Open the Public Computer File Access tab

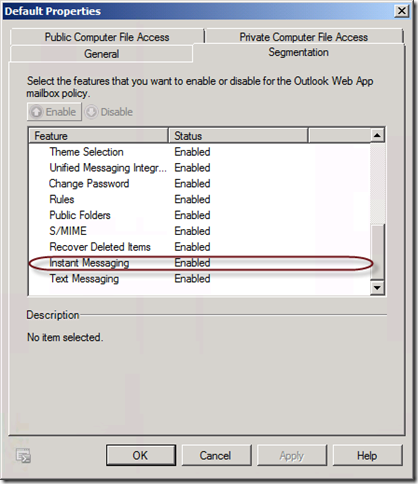tap(107, 37)
